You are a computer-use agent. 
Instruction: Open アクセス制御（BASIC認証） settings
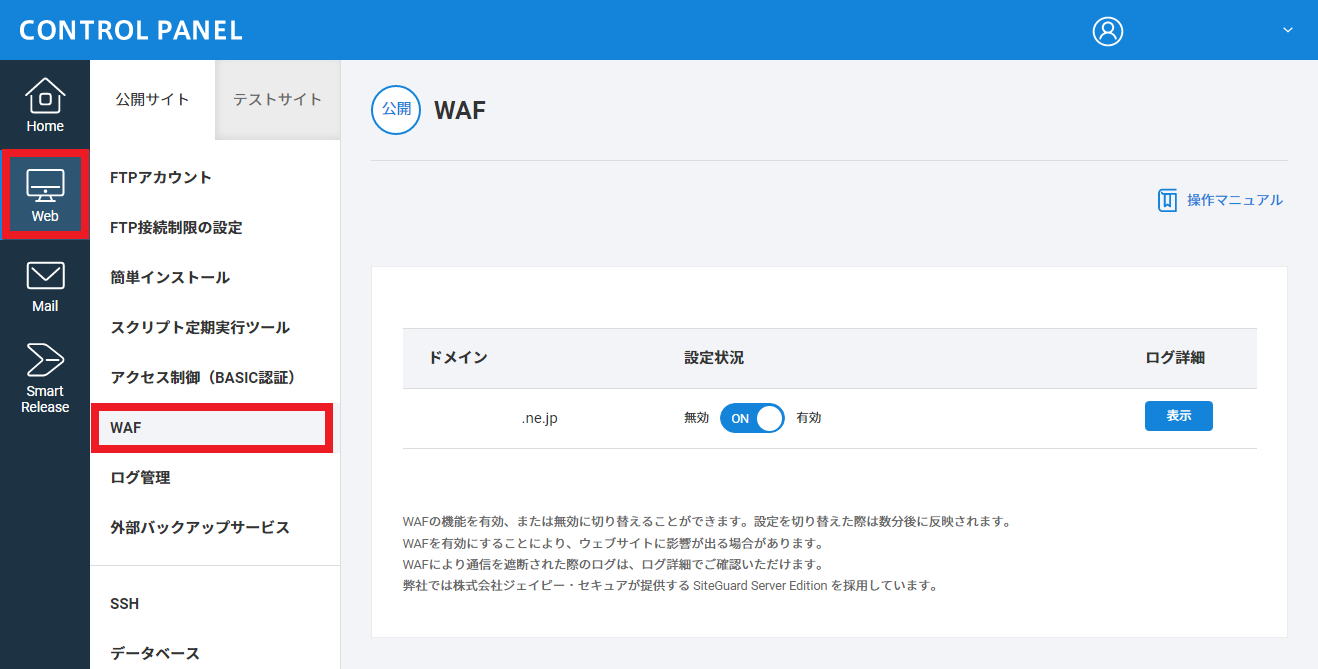tap(203, 378)
